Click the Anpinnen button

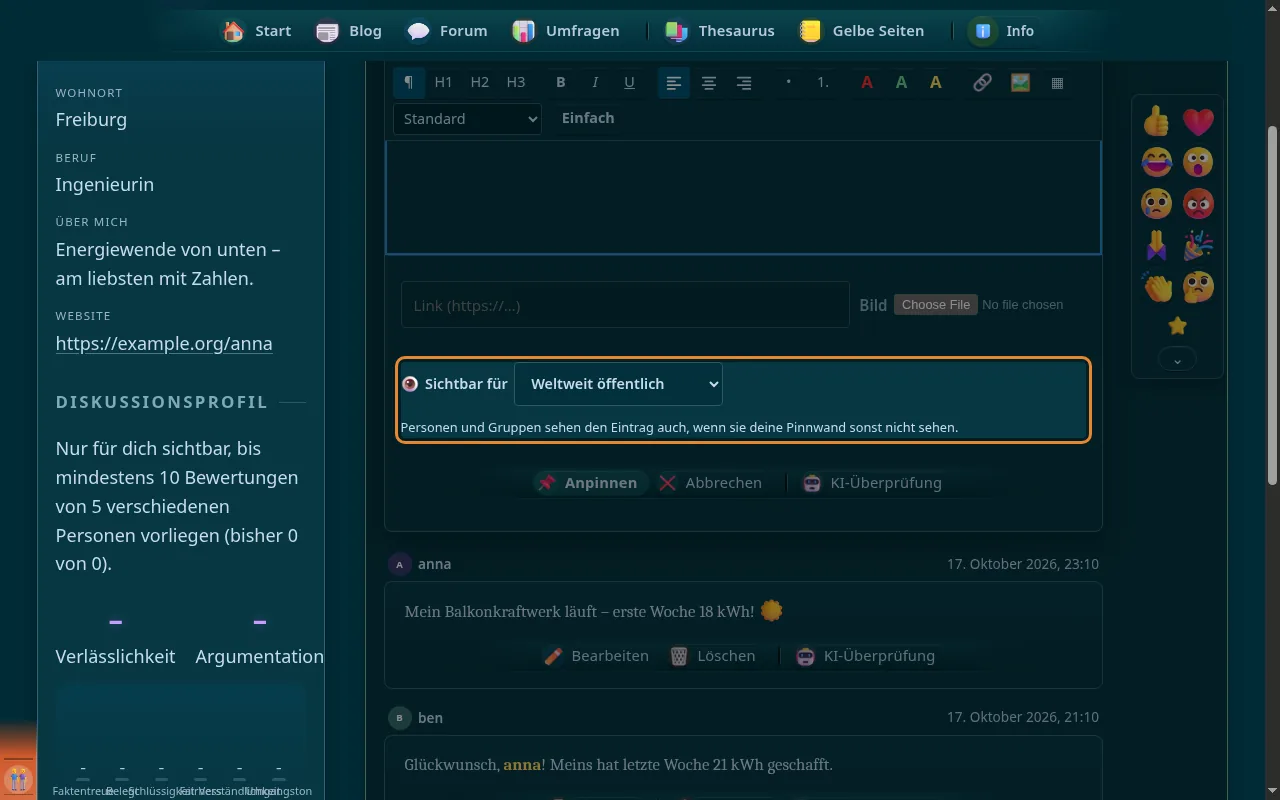click(588, 483)
